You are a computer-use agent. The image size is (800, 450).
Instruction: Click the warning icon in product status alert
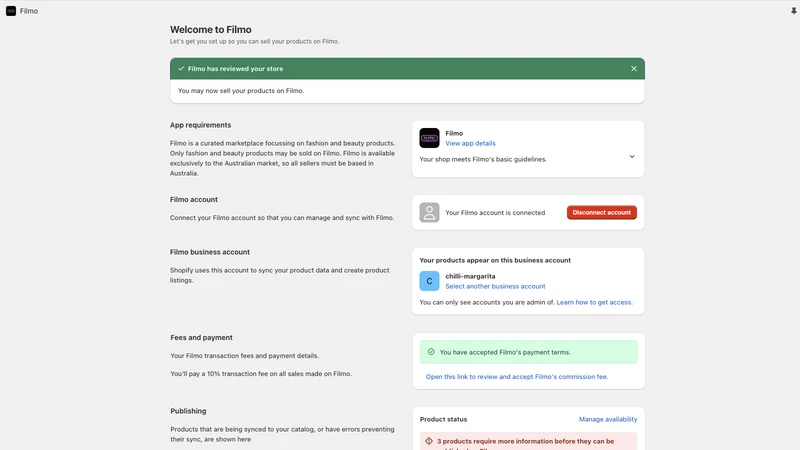coord(429,441)
